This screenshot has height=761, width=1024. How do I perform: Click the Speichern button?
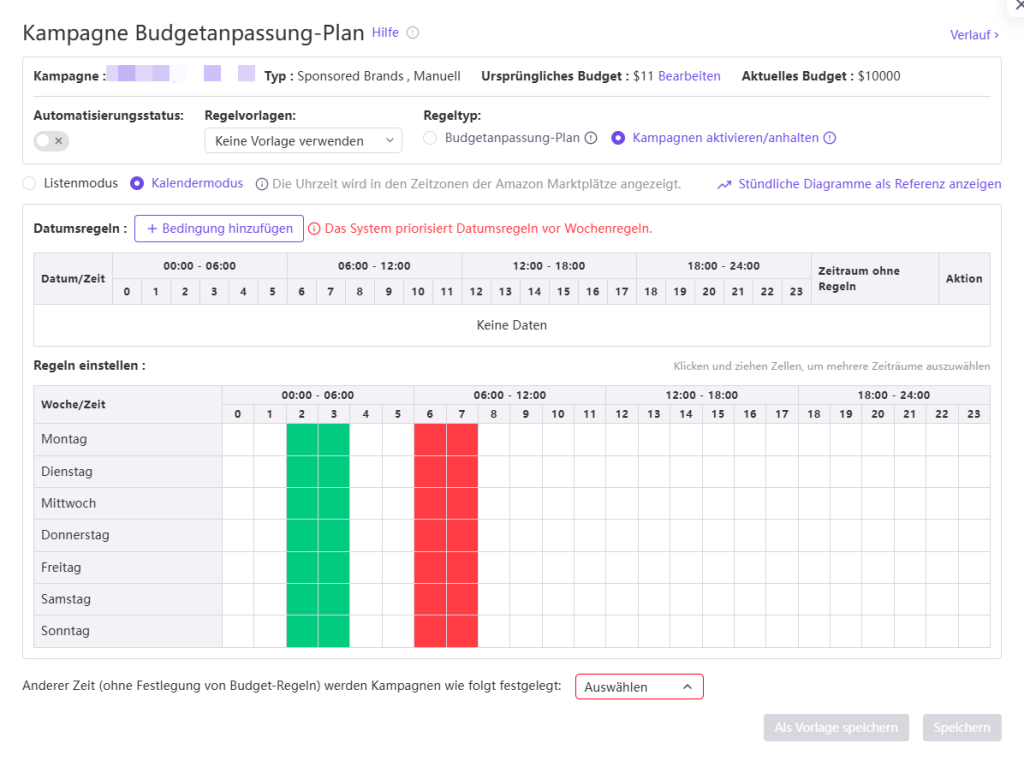[962, 728]
